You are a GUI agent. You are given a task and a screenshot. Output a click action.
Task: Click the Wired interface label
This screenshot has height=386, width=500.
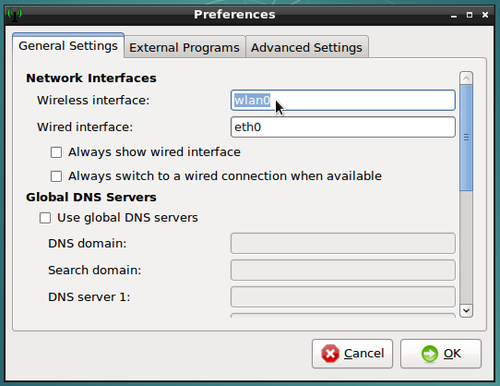coord(85,127)
